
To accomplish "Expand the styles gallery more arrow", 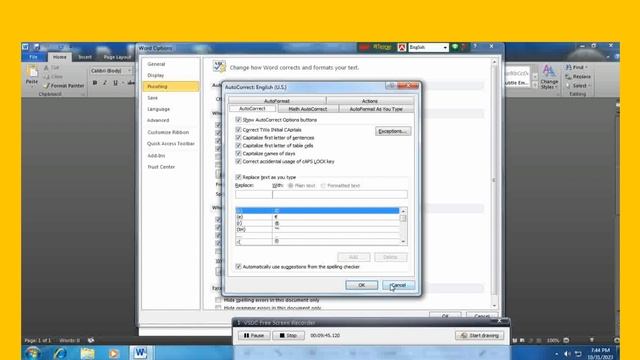I will (x=535, y=84).
